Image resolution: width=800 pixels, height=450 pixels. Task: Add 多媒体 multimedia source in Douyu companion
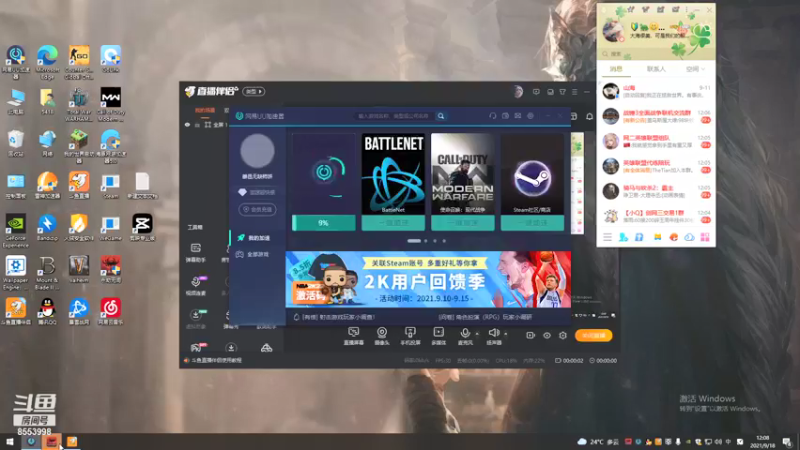point(438,336)
